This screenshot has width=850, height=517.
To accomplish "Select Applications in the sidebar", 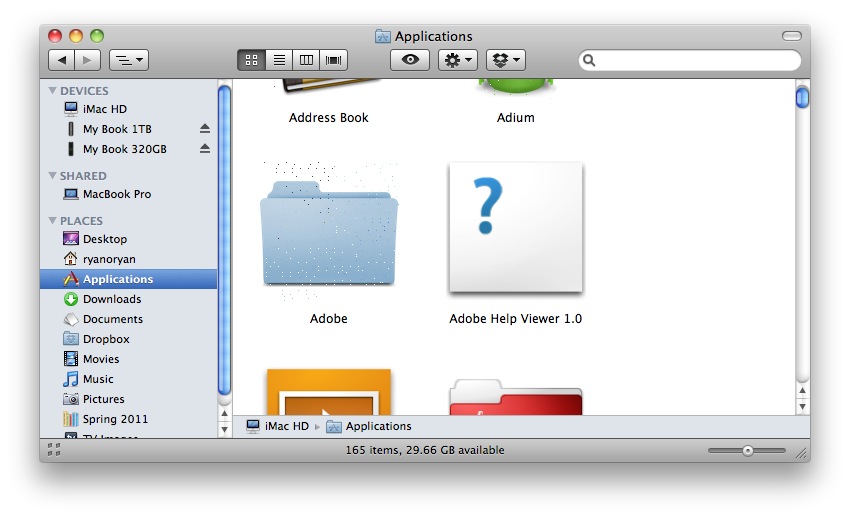I will pyautogui.click(x=128, y=279).
